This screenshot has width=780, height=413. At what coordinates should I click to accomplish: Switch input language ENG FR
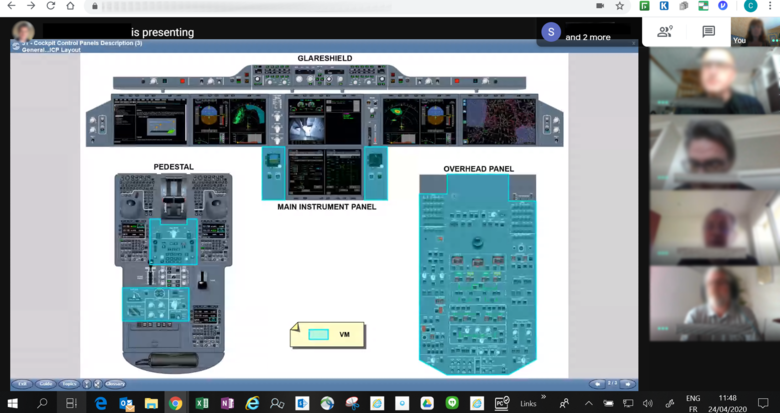tap(692, 404)
